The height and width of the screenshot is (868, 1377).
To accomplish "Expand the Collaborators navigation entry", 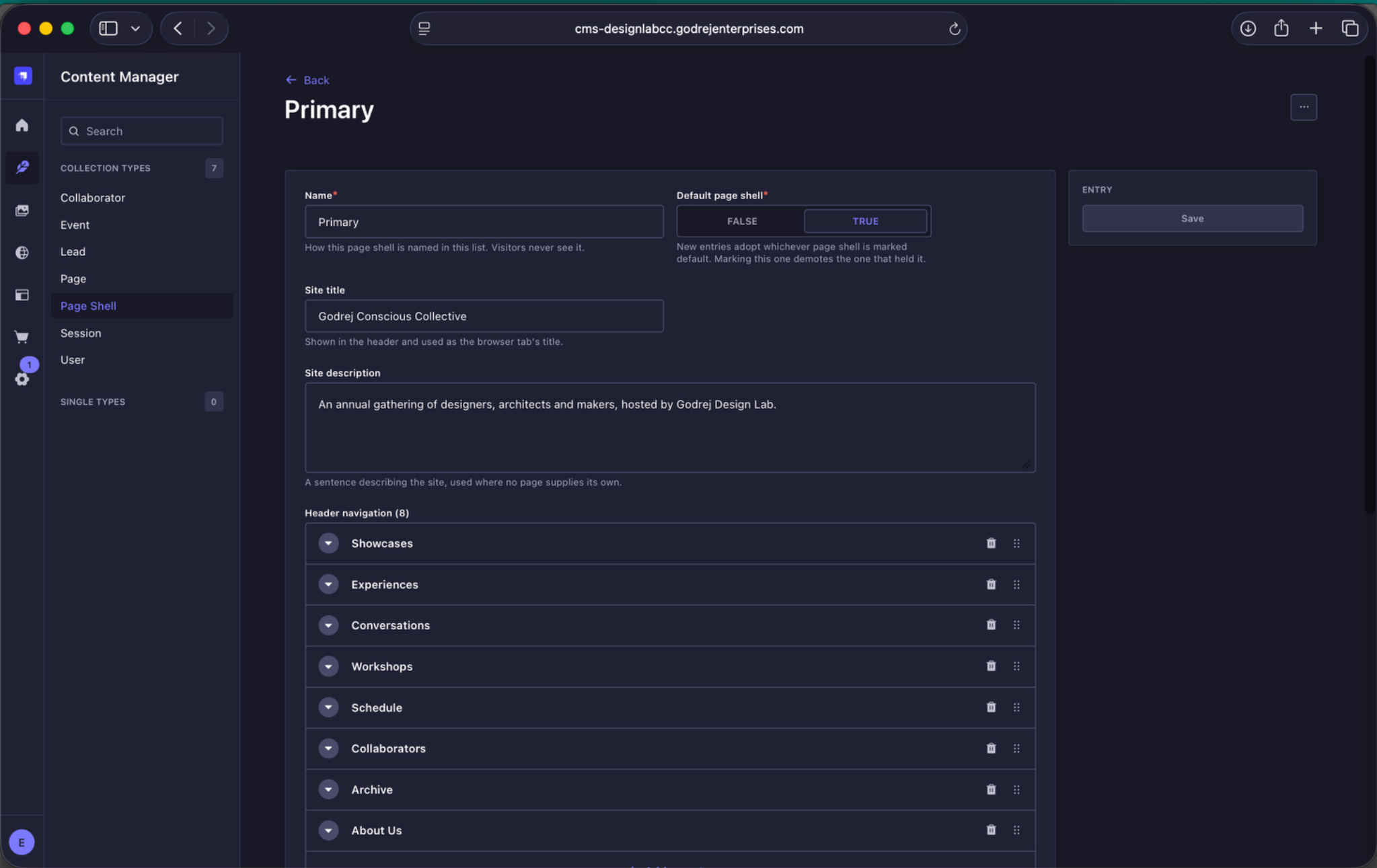I will point(328,748).
